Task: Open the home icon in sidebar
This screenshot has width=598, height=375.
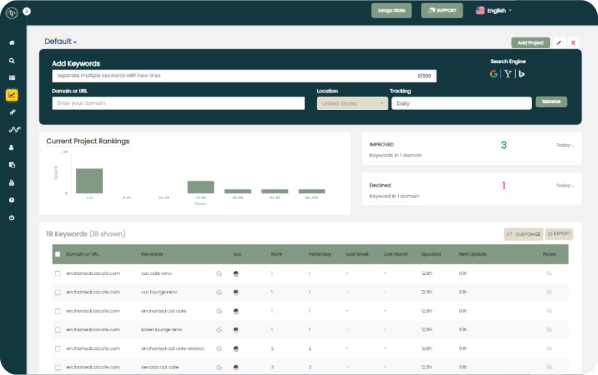Action: 12,43
